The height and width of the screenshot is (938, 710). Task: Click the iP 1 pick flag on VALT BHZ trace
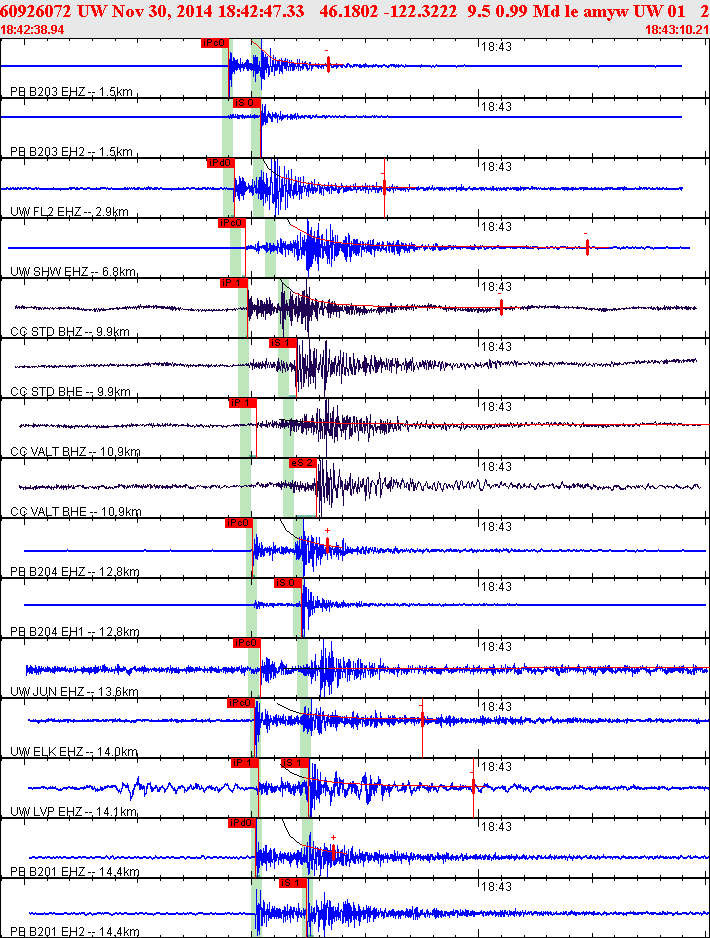(242, 403)
